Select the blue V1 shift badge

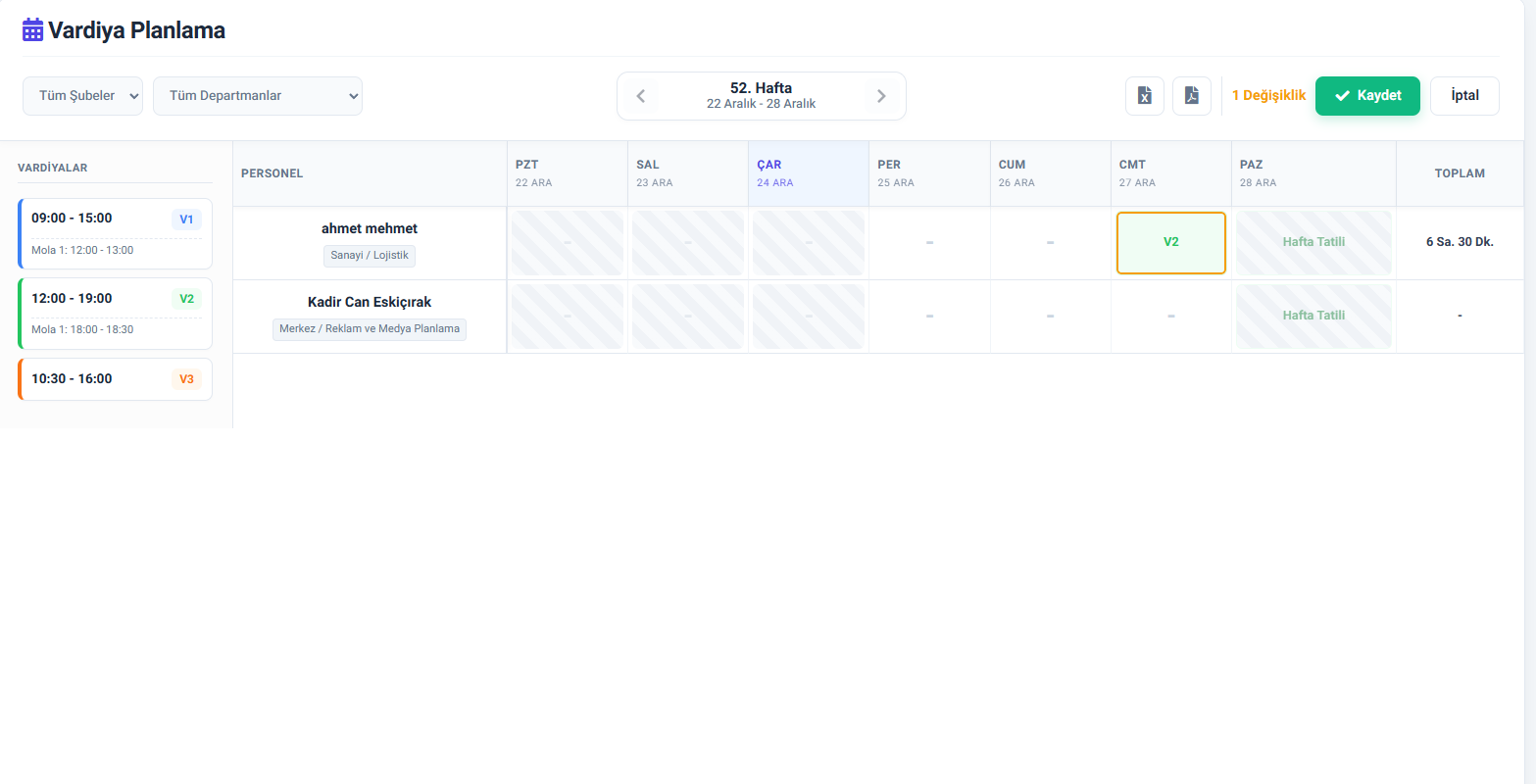186,220
